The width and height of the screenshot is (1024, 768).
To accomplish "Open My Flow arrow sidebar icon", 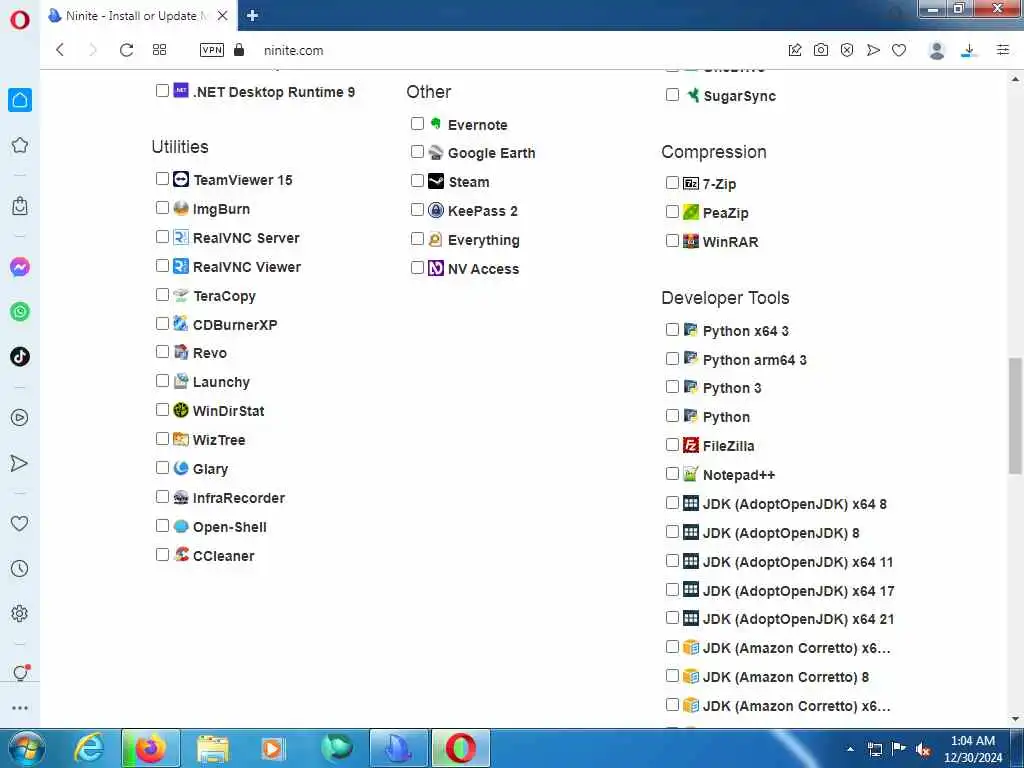I will [x=20, y=463].
